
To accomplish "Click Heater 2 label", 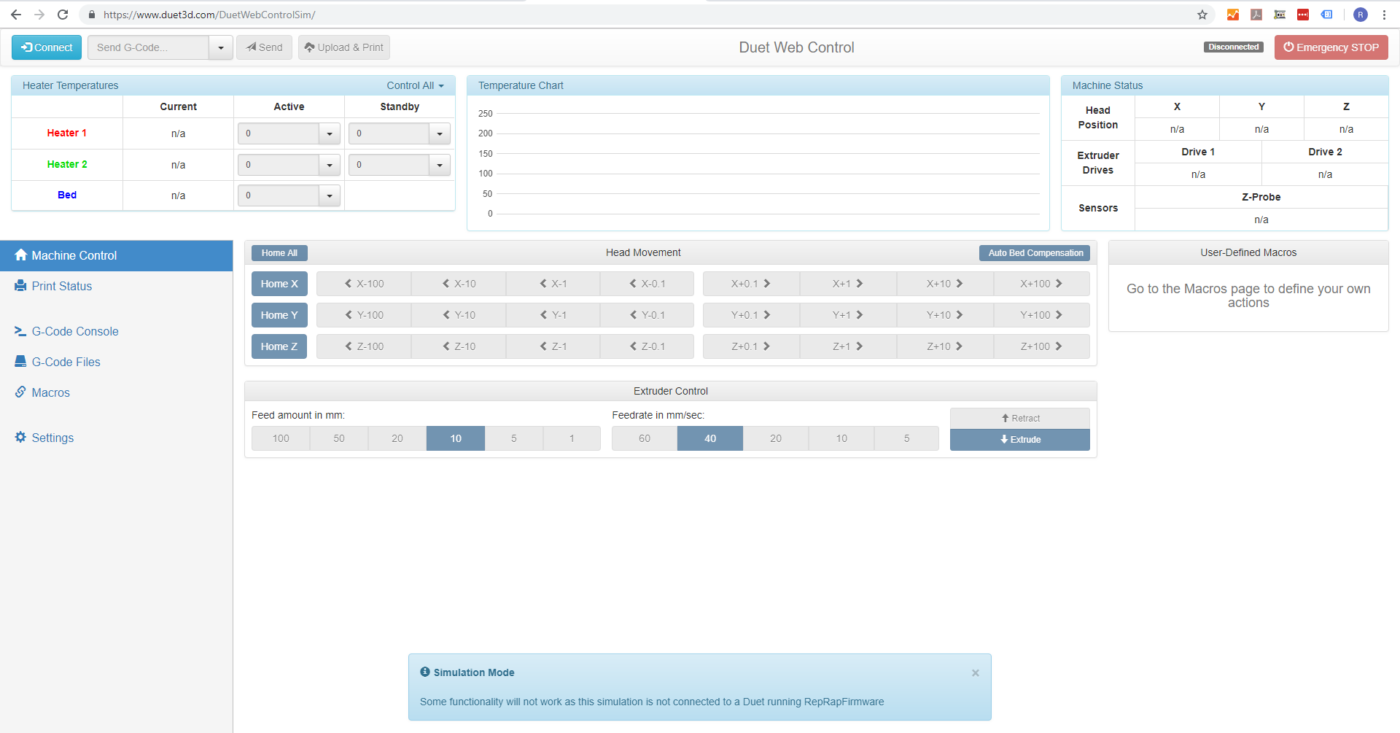I will pyautogui.click(x=67, y=164).
